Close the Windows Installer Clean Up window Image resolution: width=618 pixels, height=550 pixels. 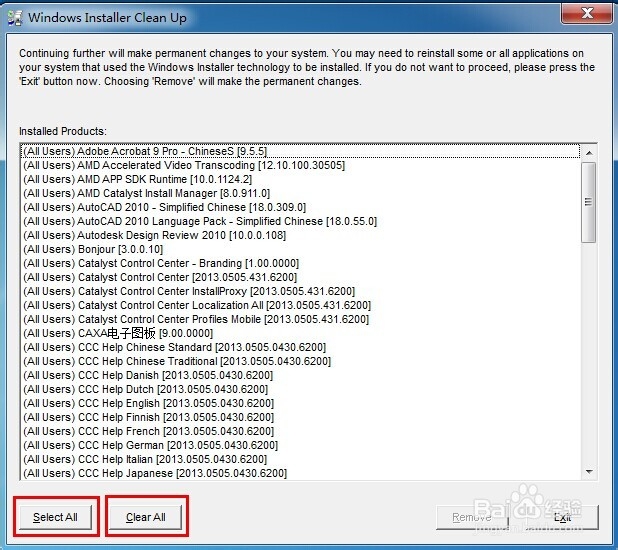pyautogui.click(x=587, y=14)
